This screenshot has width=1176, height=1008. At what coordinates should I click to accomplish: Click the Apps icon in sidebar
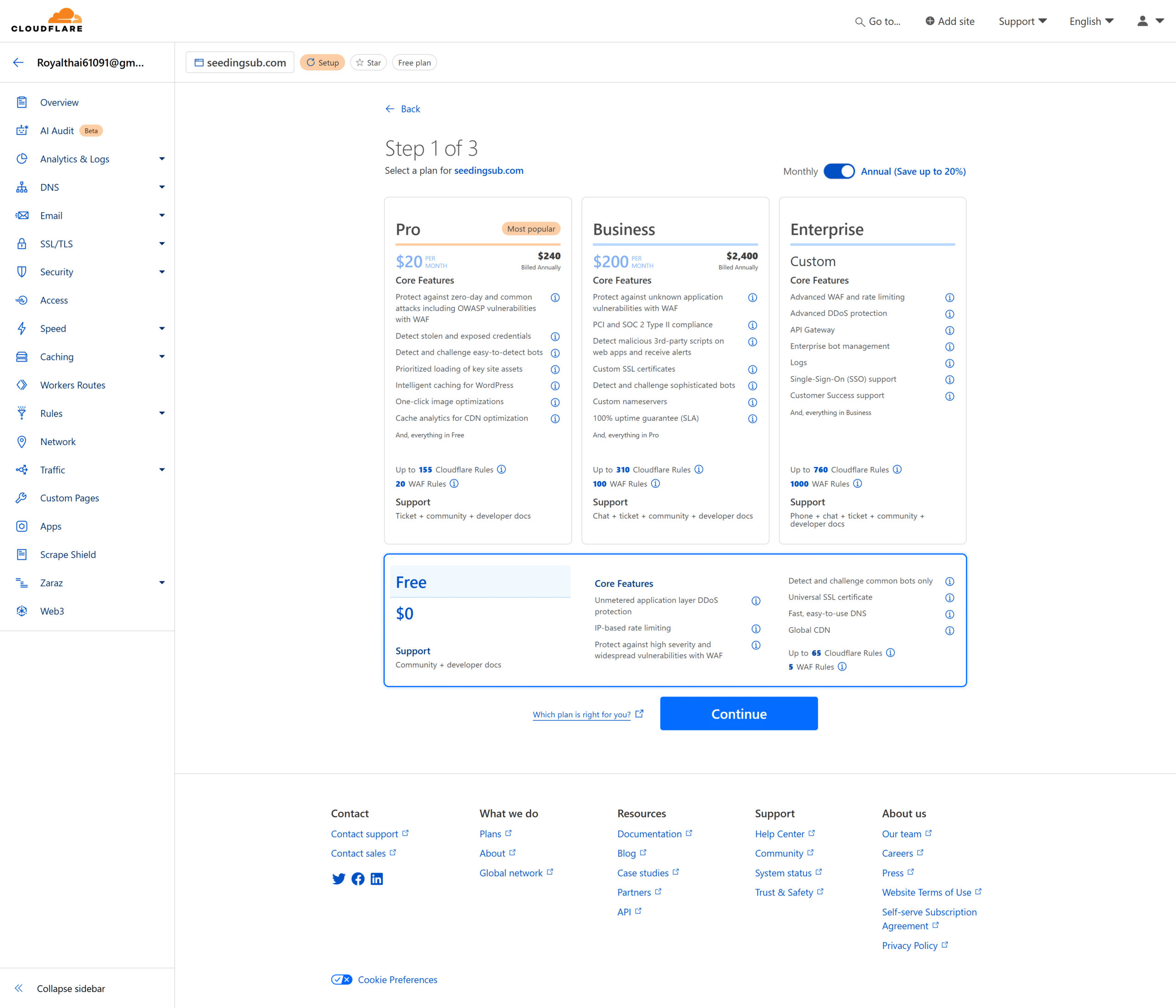click(22, 526)
